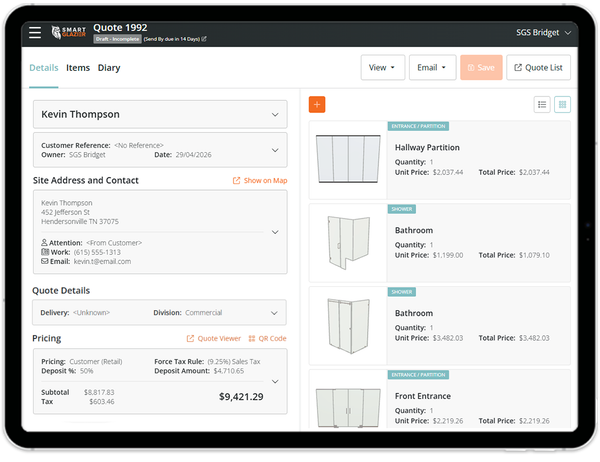Viewport: 600px width, 462px height.
Task: Open the $3,482.03 Bathroom shower thumbnail
Action: [x=348, y=326]
